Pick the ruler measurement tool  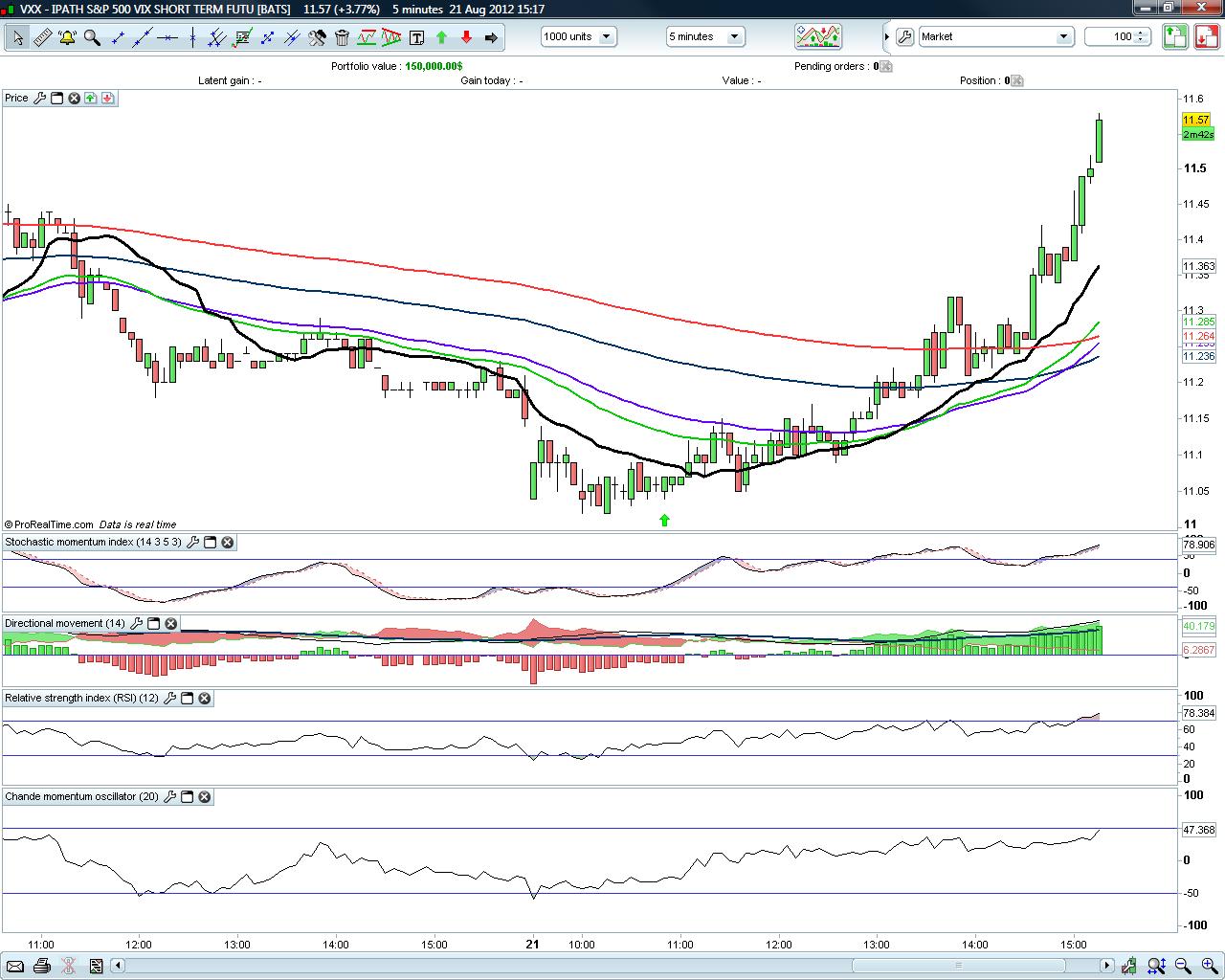point(42,37)
